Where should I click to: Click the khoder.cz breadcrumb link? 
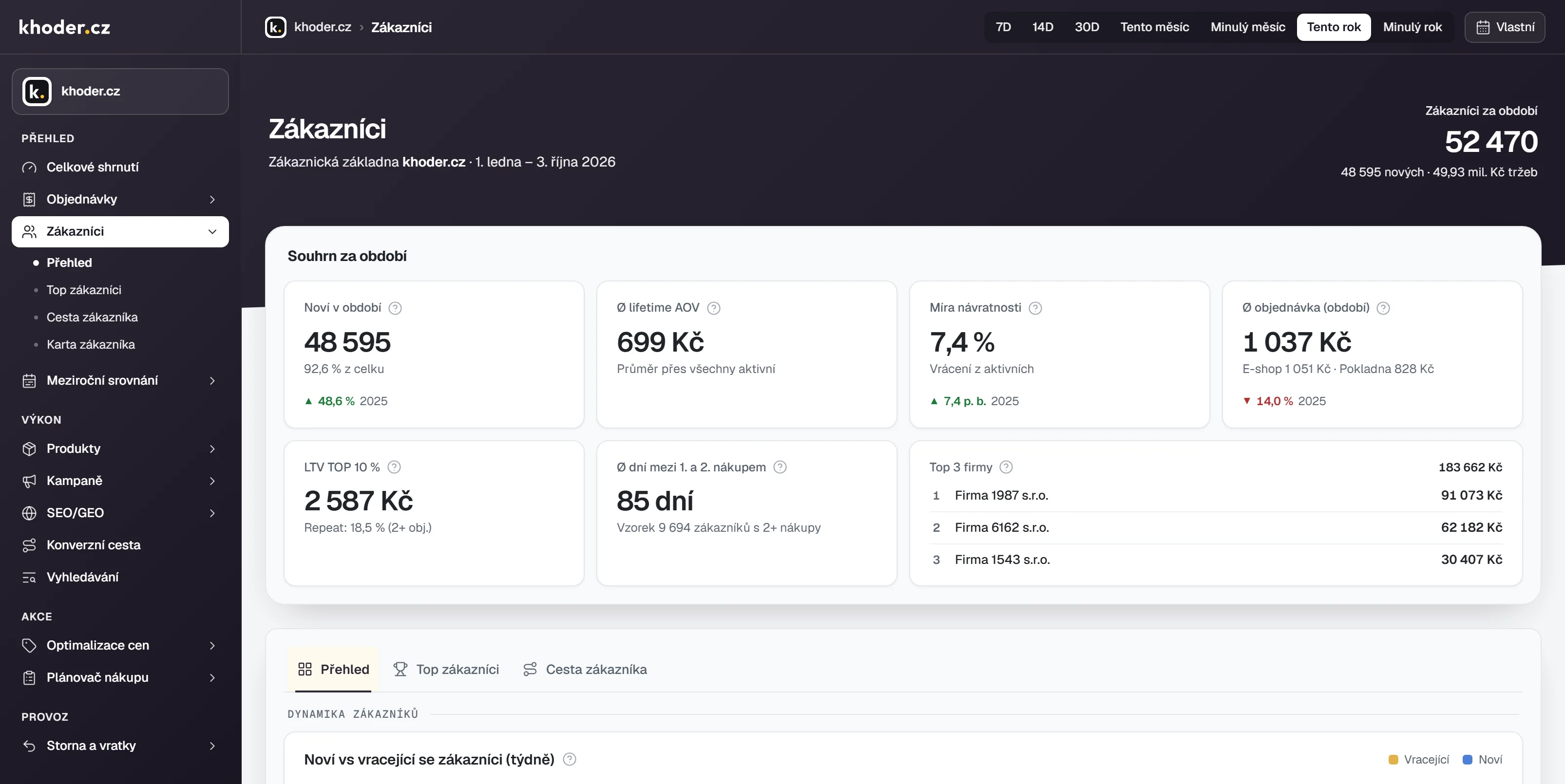point(323,27)
